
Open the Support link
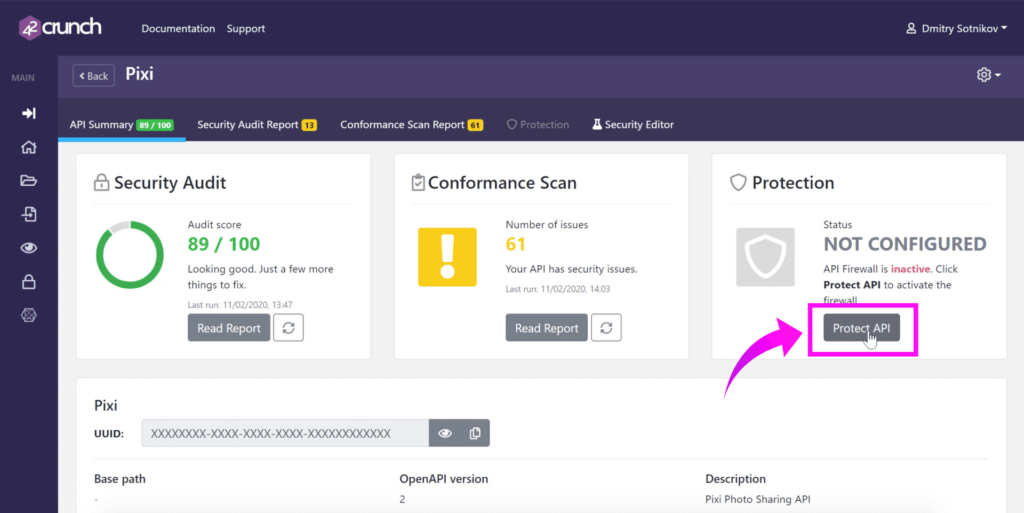coord(246,29)
